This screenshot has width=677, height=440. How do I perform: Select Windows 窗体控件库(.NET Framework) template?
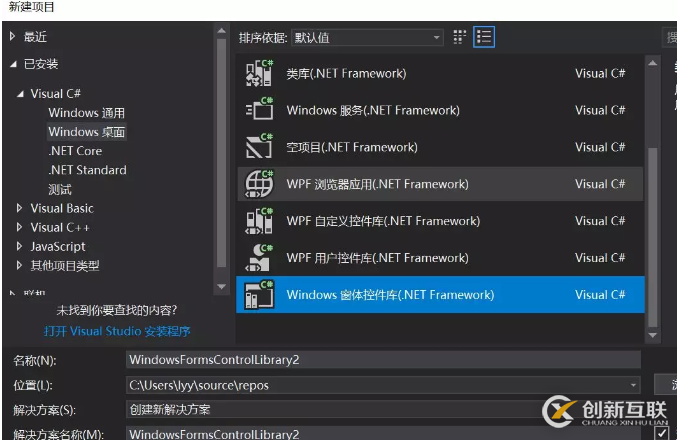tap(440, 295)
